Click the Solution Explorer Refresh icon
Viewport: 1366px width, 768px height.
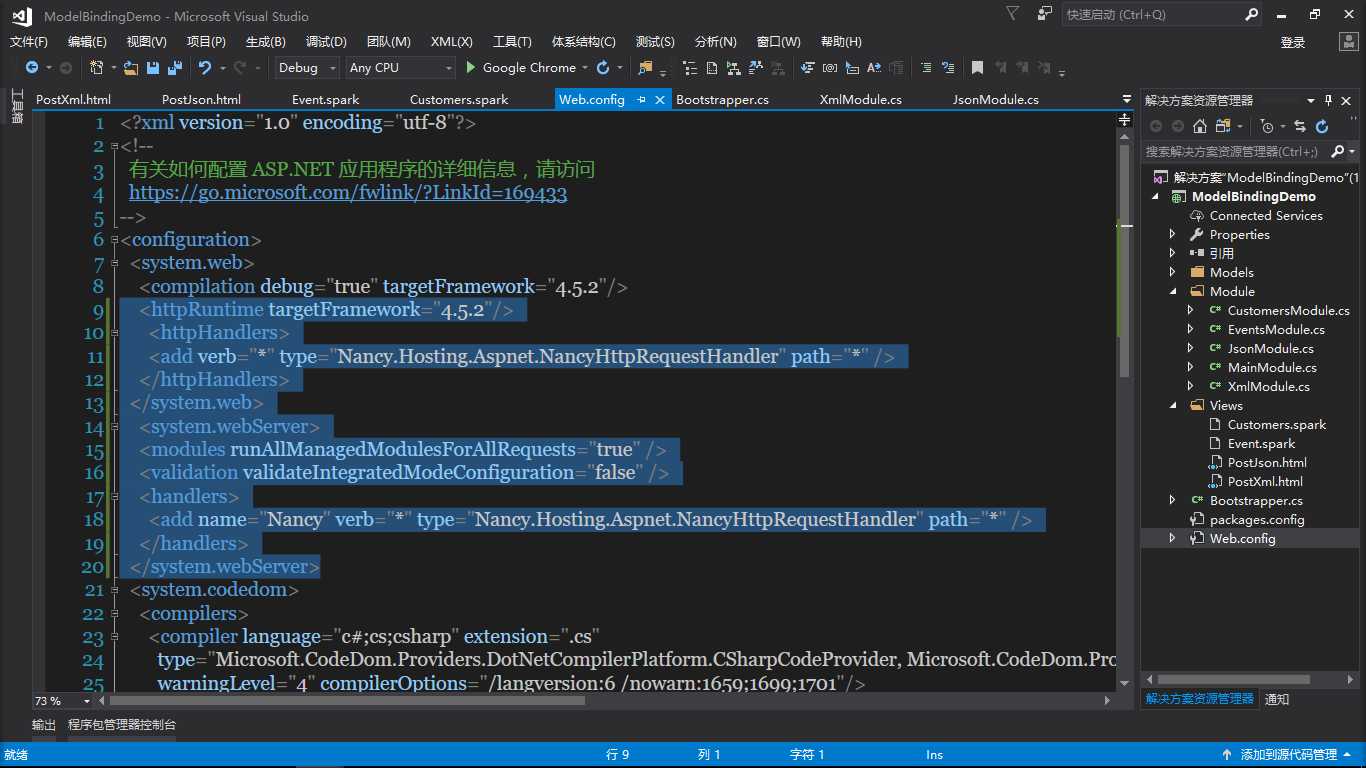click(x=1322, y=126)
